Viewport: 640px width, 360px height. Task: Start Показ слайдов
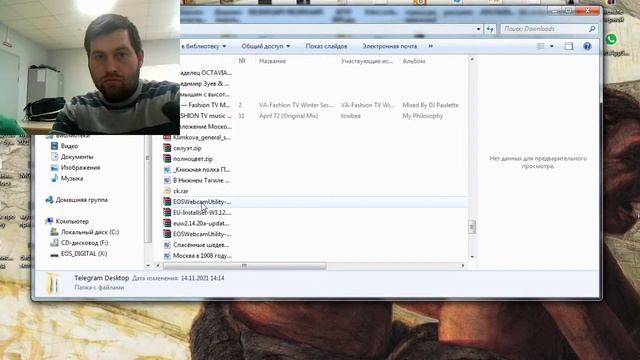326,46
